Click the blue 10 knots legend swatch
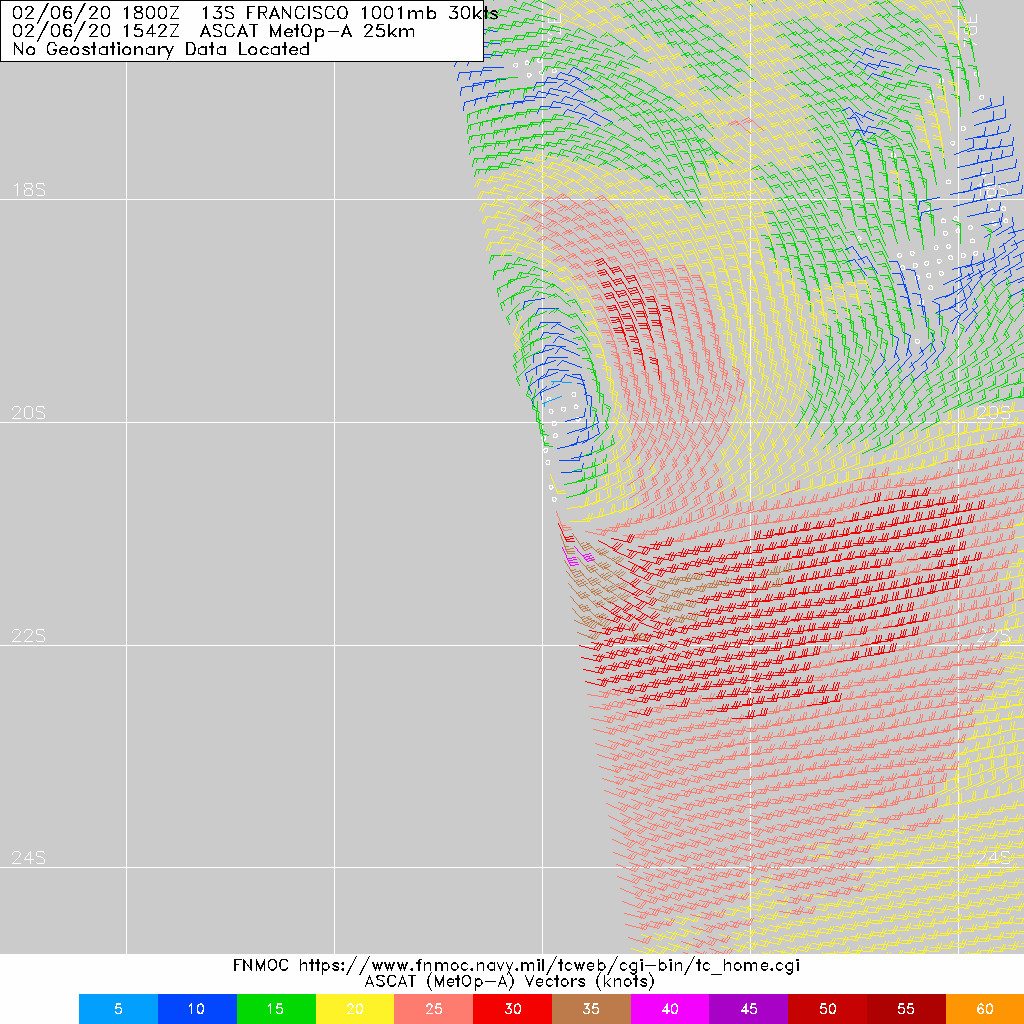 pos(197,1009)
